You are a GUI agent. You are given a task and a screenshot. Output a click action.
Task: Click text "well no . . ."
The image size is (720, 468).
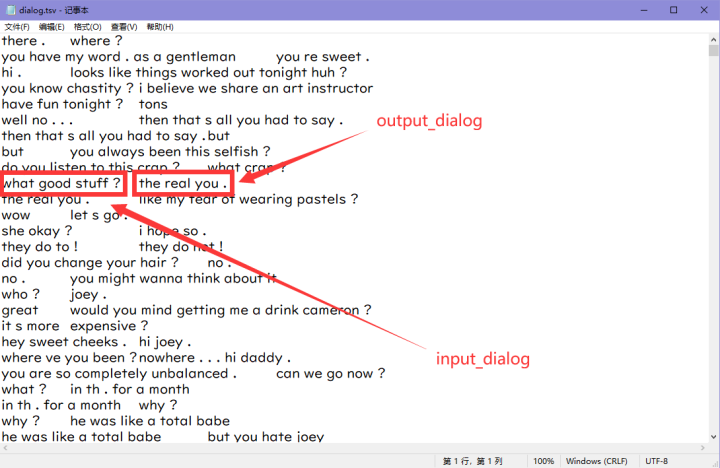click(37, 120)
